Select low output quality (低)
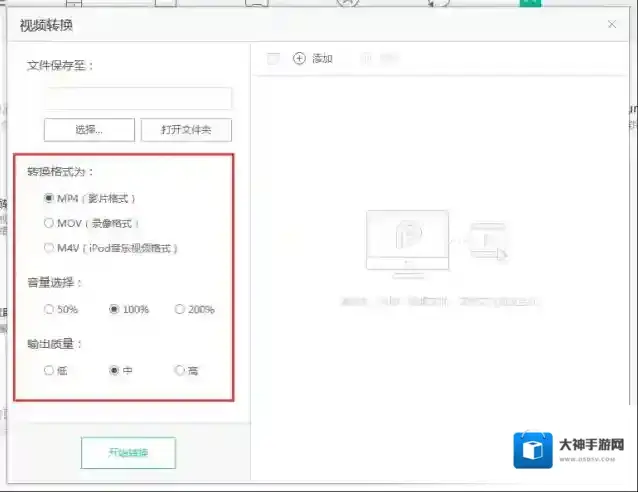Image resolution: width=638 pixels, height=492 pixels. click(x=49, y=370)
